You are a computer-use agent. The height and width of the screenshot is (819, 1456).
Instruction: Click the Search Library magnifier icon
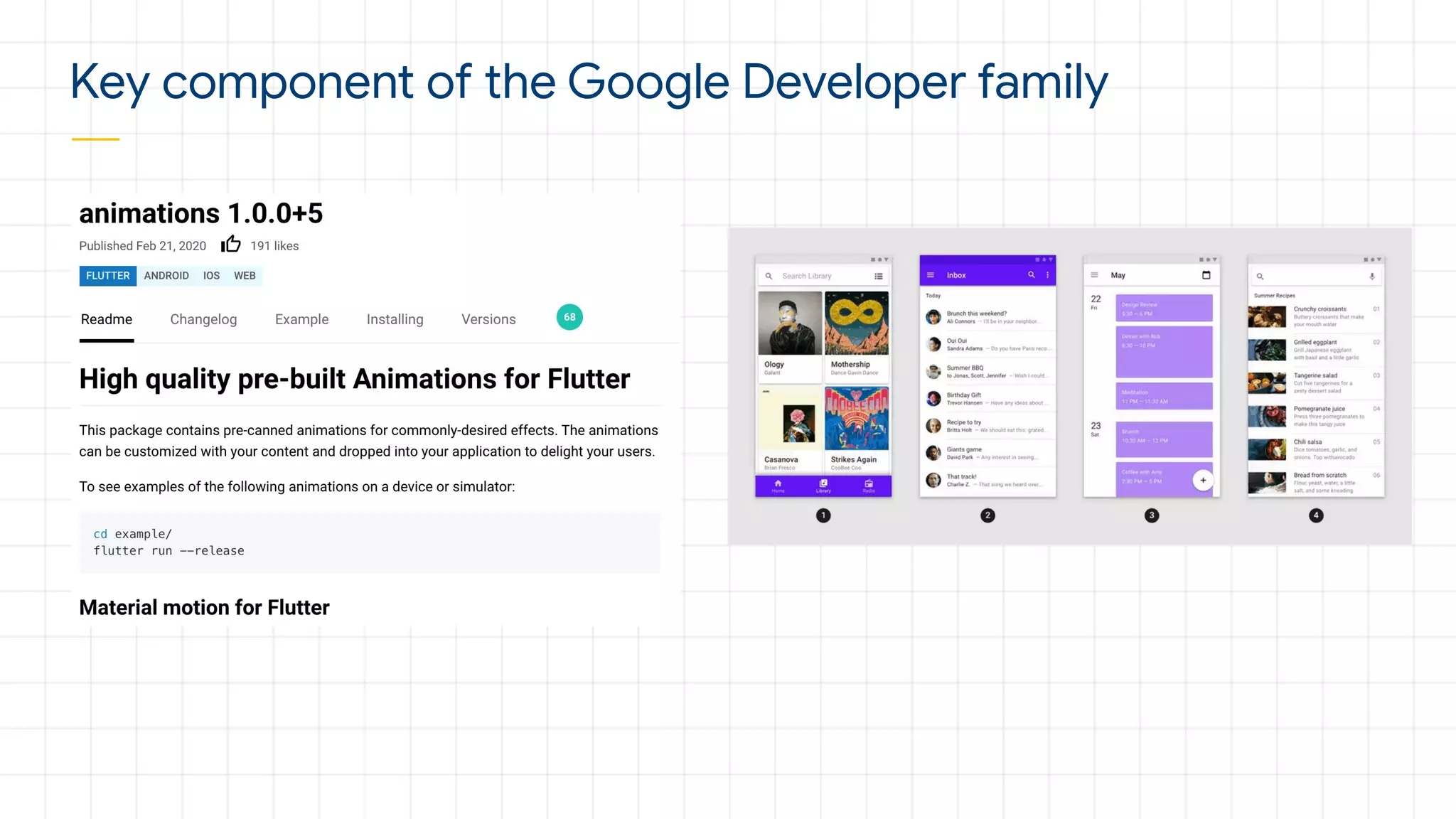click(x=769, y=276)
